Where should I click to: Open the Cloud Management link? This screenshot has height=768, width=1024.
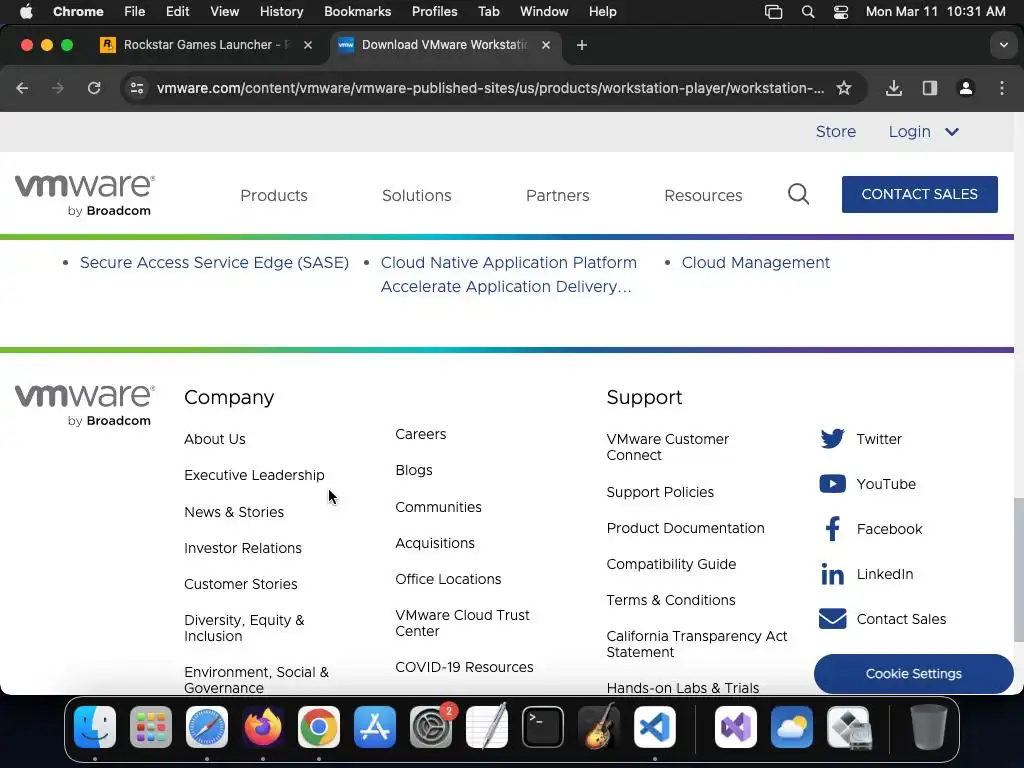coord(756,263)
